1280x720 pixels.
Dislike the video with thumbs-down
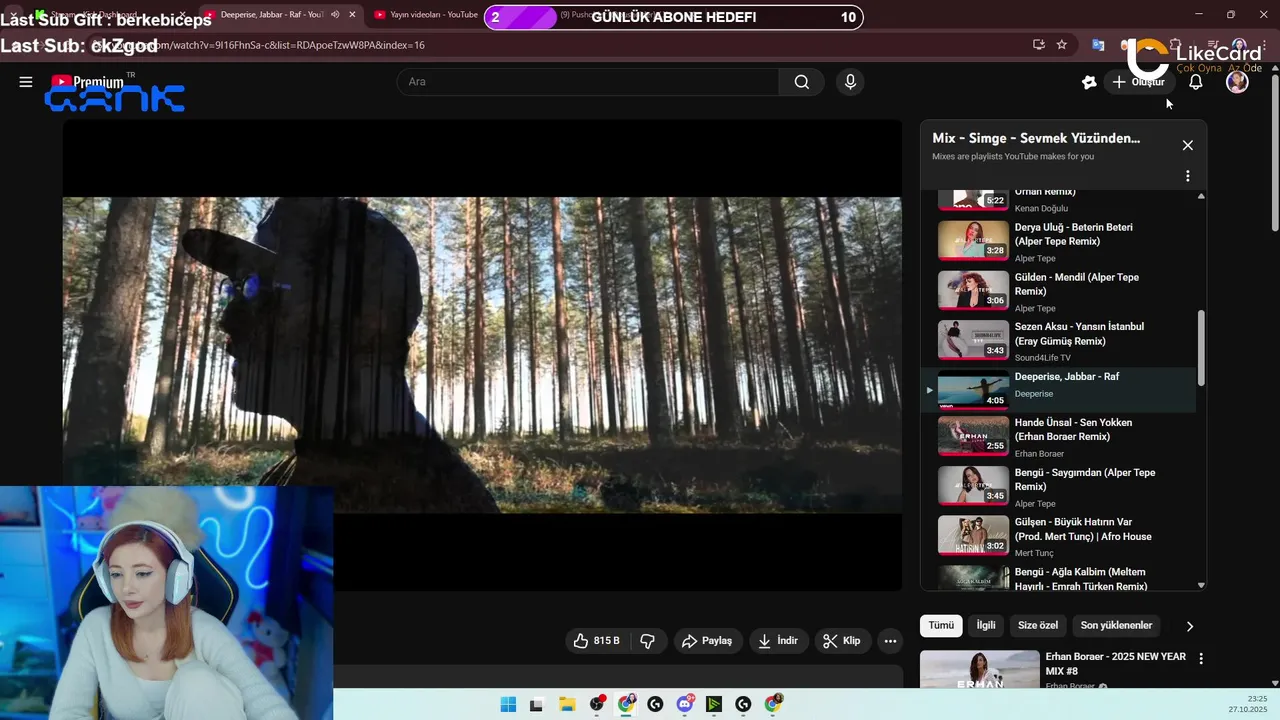pos(647,641)
